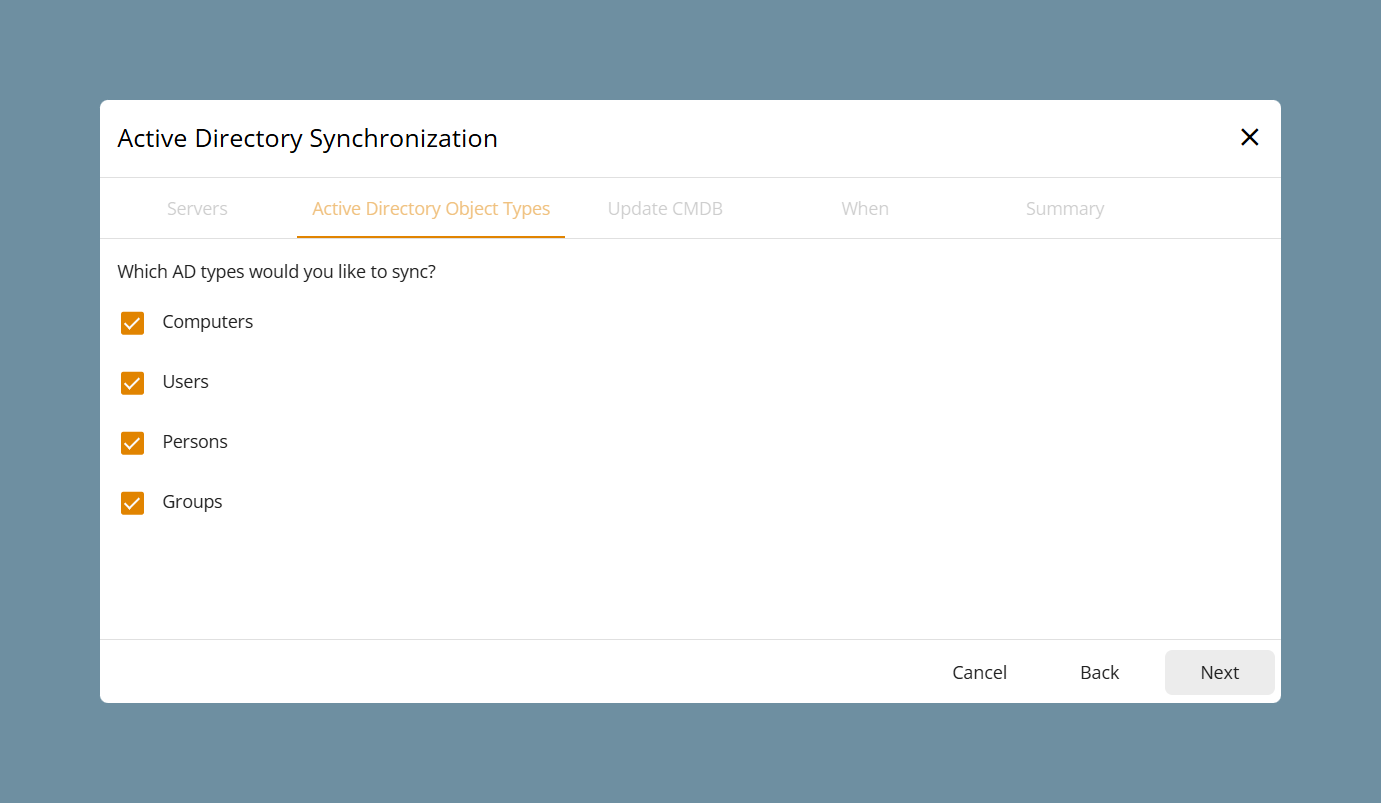
Task: Cancel the synchronization wizard
Action: (x=979, y=673)
